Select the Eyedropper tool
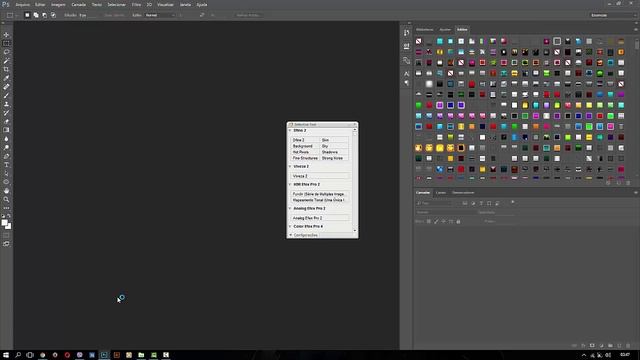Image resolution: width=640 pixels, height=360 pixels. tap(6, 78)
